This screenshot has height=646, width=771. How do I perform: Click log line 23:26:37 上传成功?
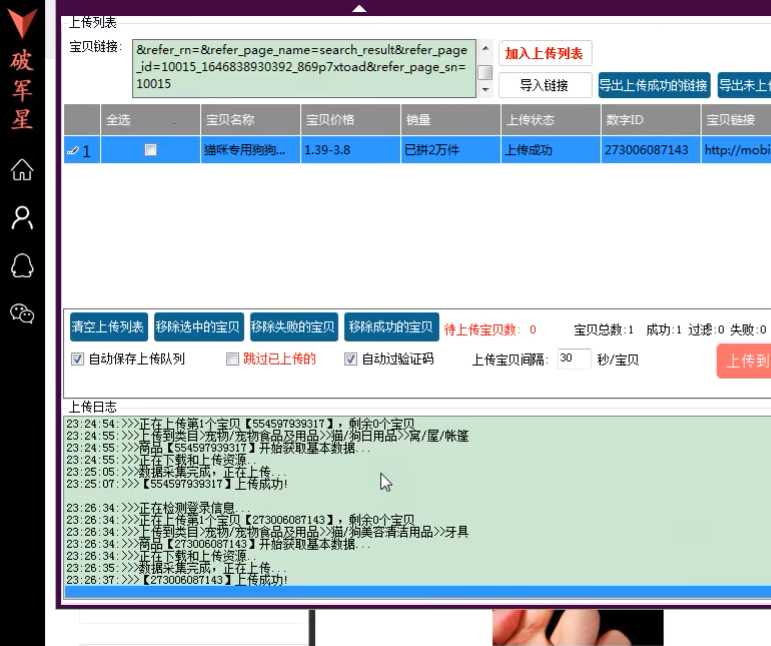point(177,580)
